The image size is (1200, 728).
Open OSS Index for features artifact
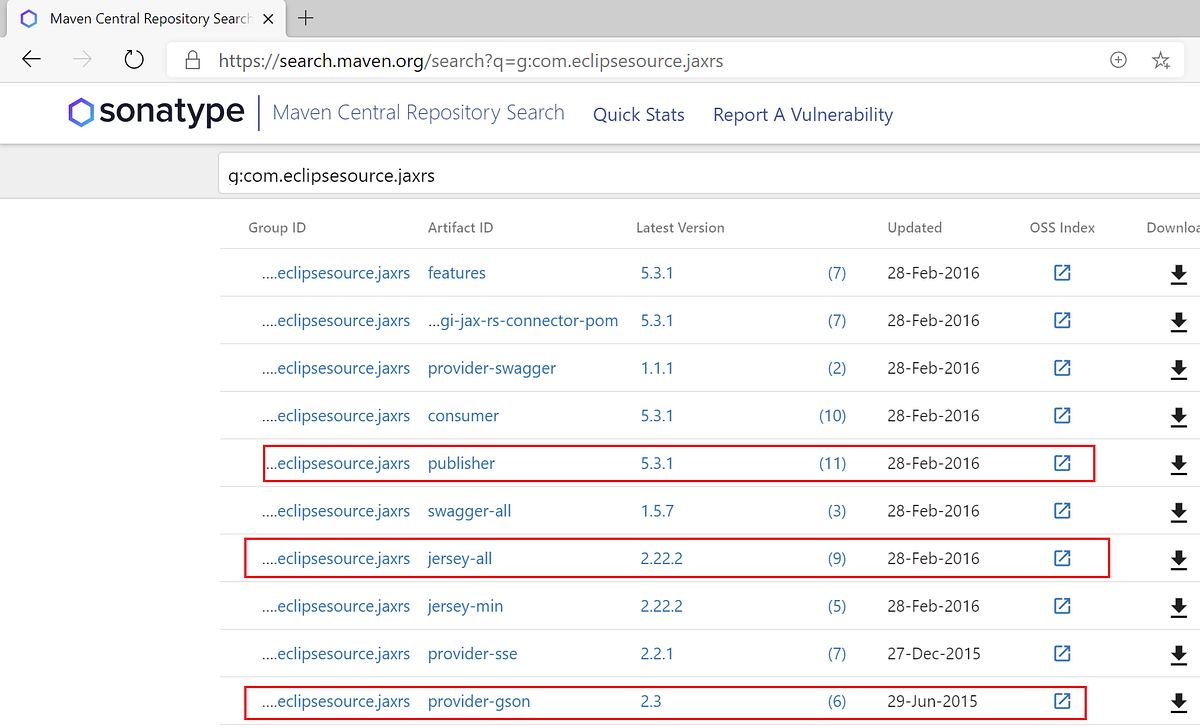click(x=1062, y=273)
